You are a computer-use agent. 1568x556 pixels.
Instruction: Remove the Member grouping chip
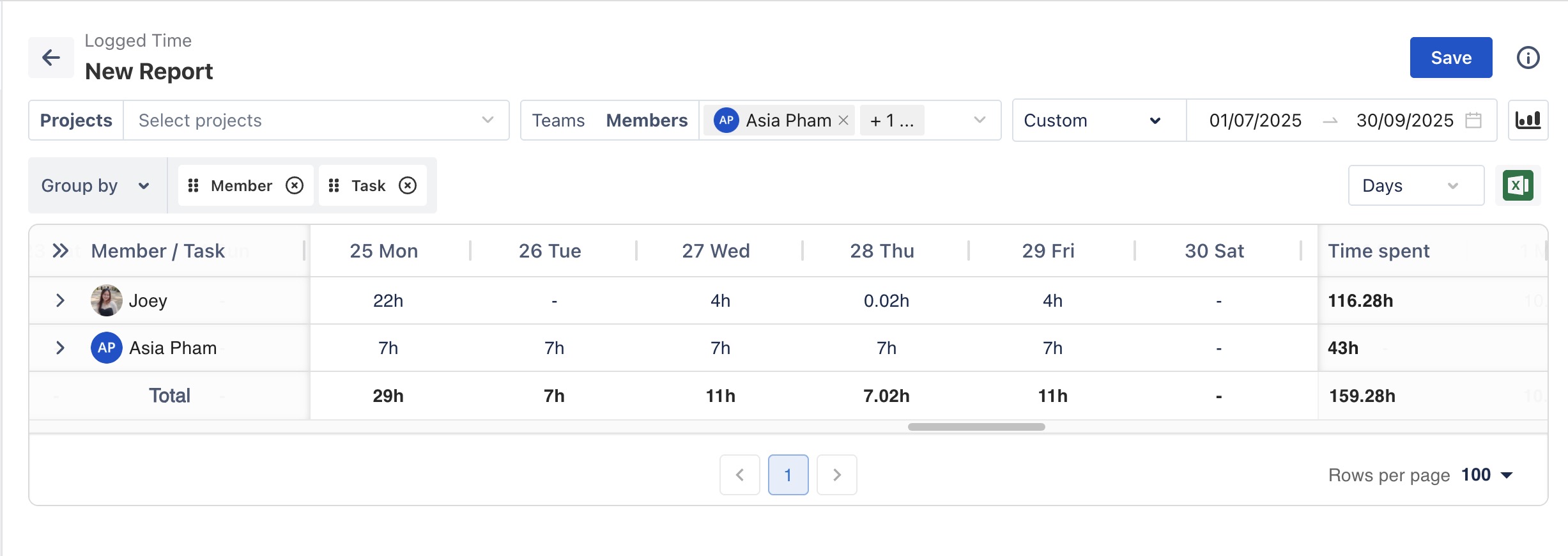(x=295, y=185)
